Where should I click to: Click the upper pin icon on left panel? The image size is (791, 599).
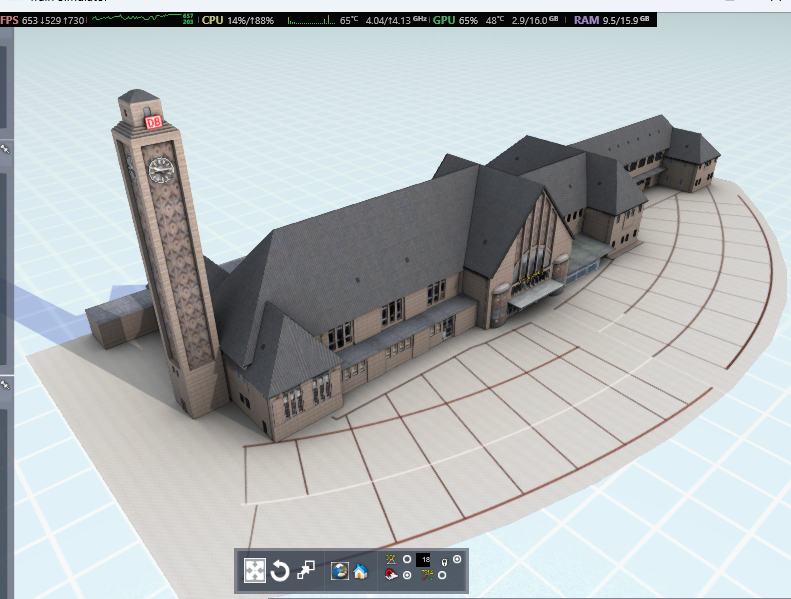(4, 148)
